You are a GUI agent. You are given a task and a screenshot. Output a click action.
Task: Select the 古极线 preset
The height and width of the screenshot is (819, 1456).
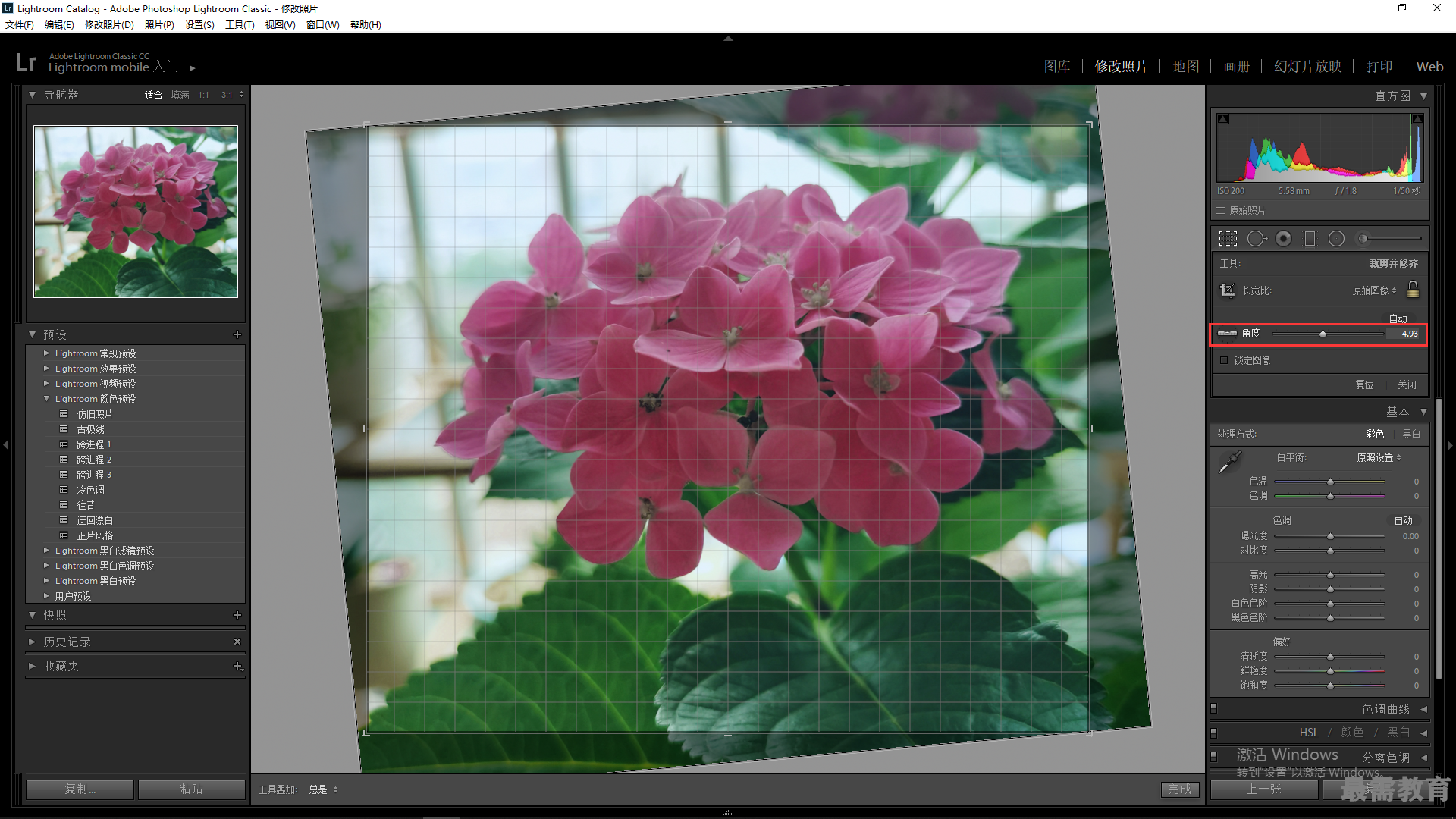[x=90, y=429]
